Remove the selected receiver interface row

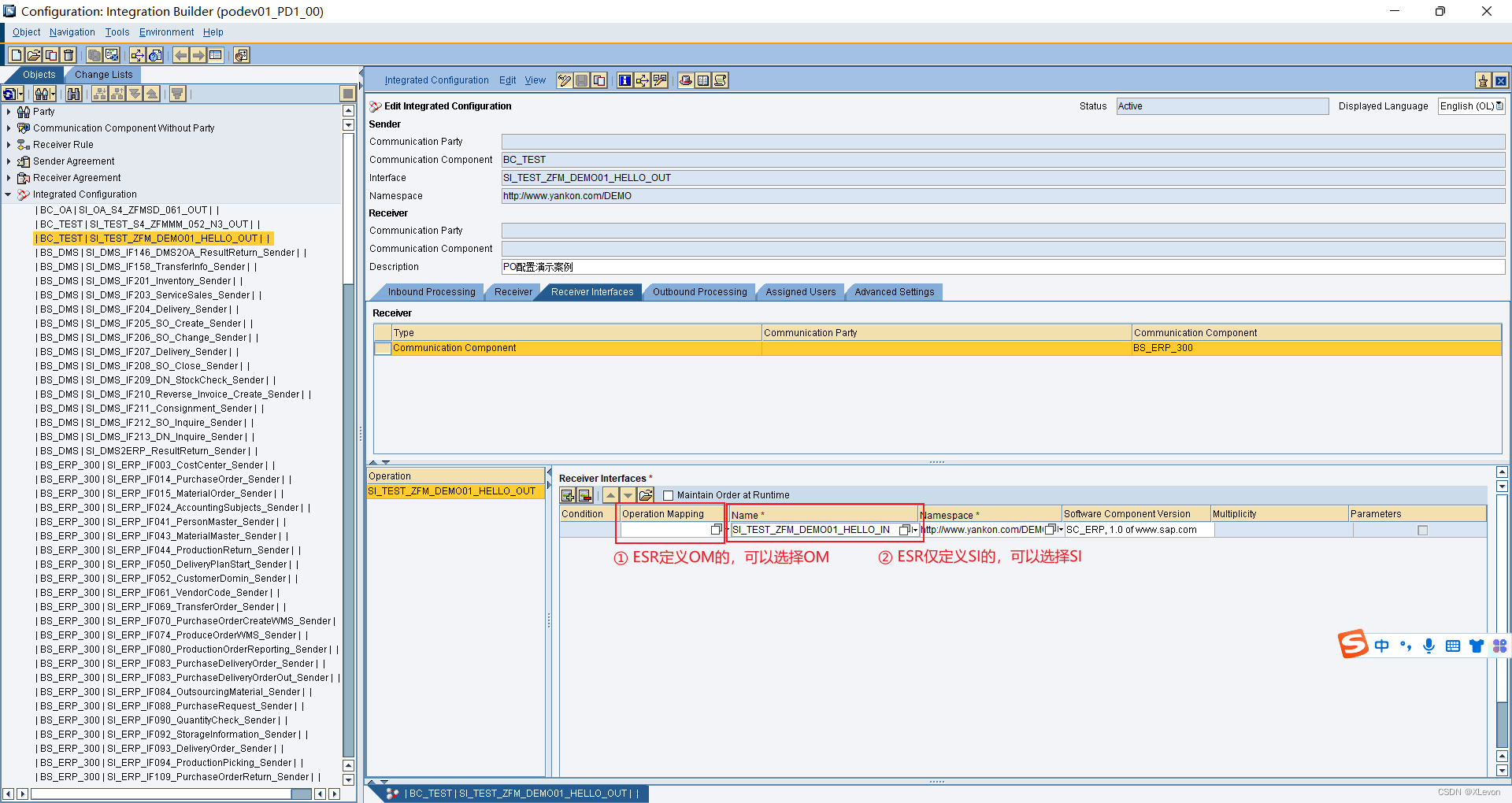(584, 494)
